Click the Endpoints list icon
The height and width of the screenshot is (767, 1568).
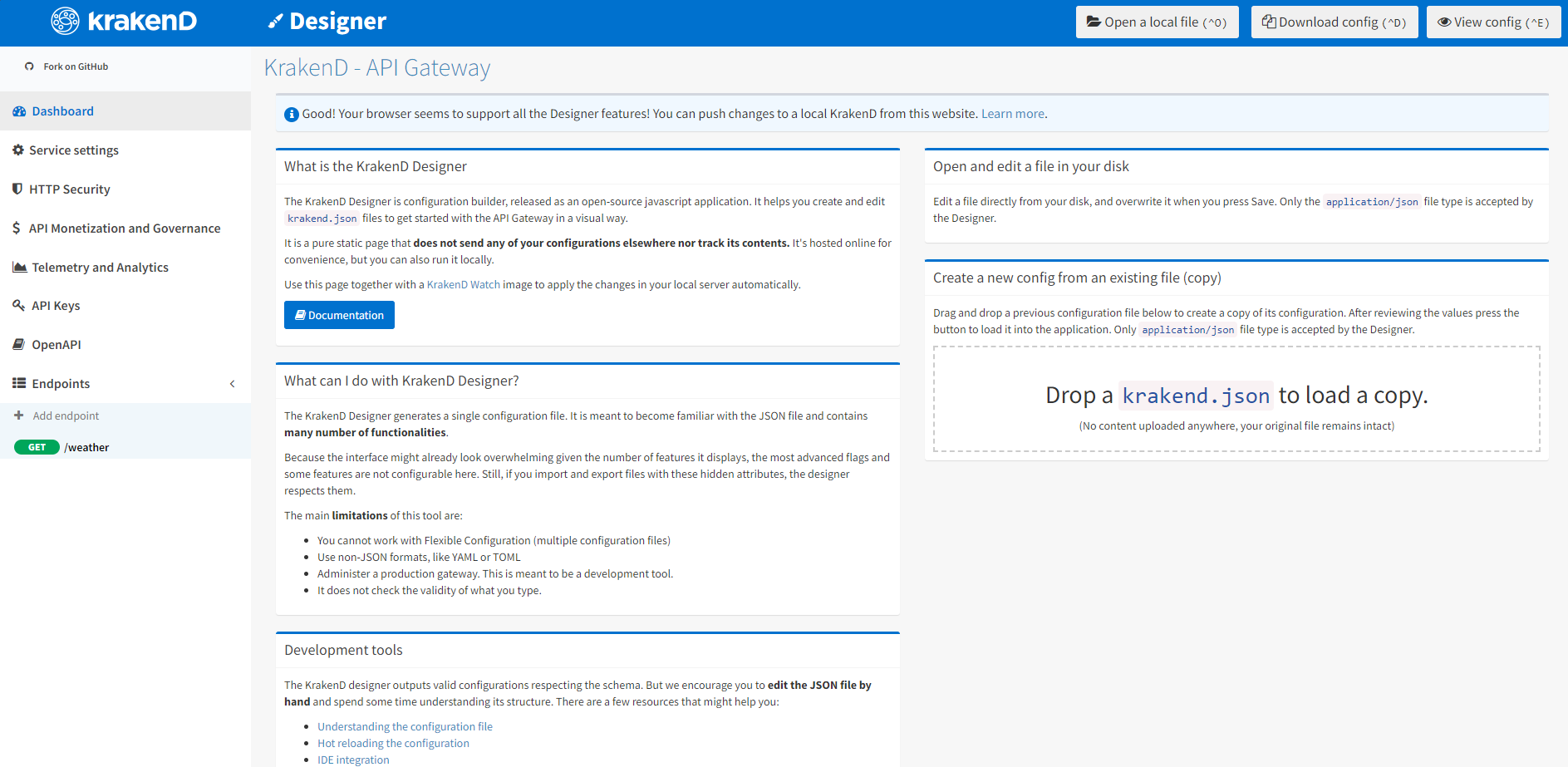(19, 383)
